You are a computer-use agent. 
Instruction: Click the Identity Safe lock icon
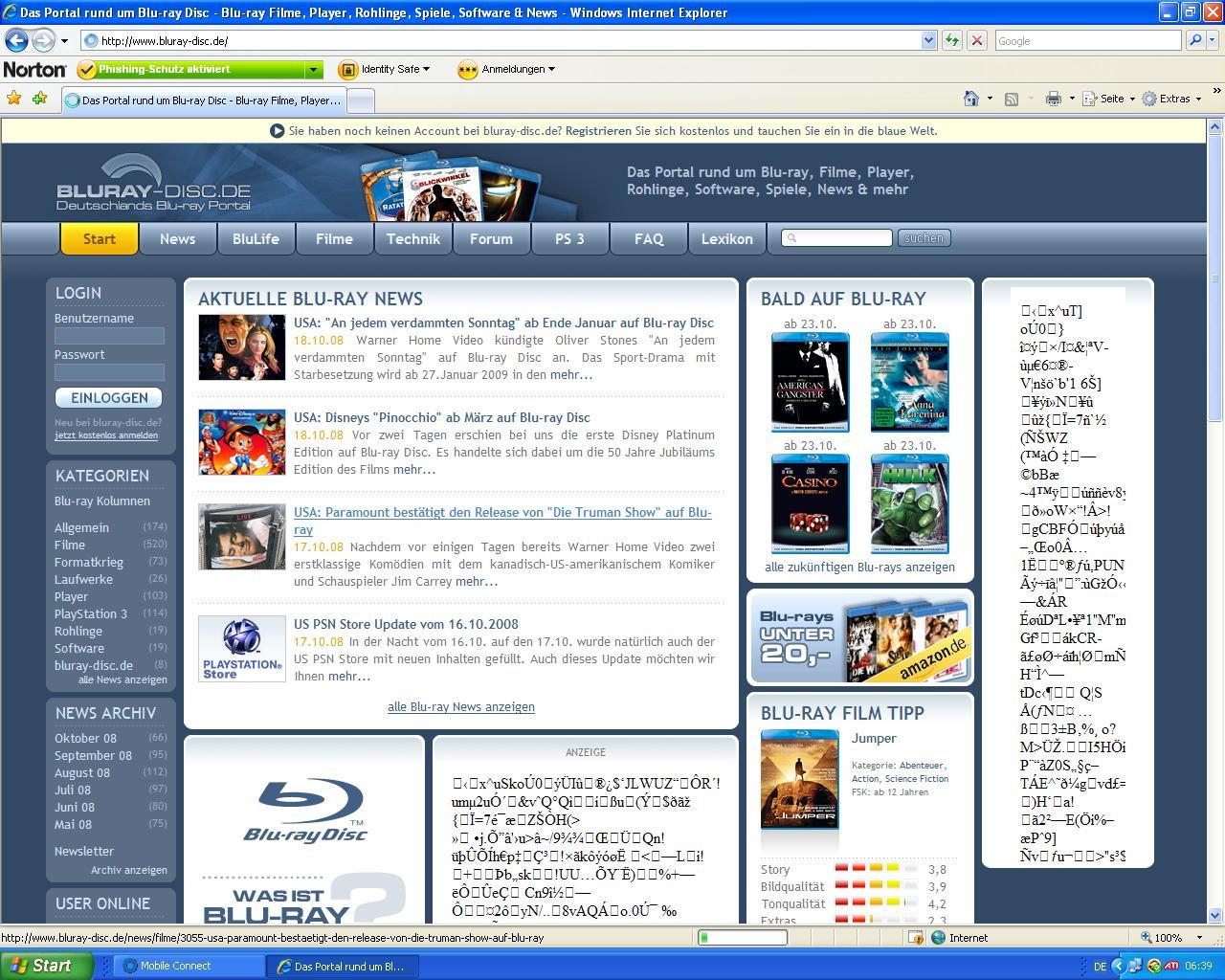(x=347, y=69)
